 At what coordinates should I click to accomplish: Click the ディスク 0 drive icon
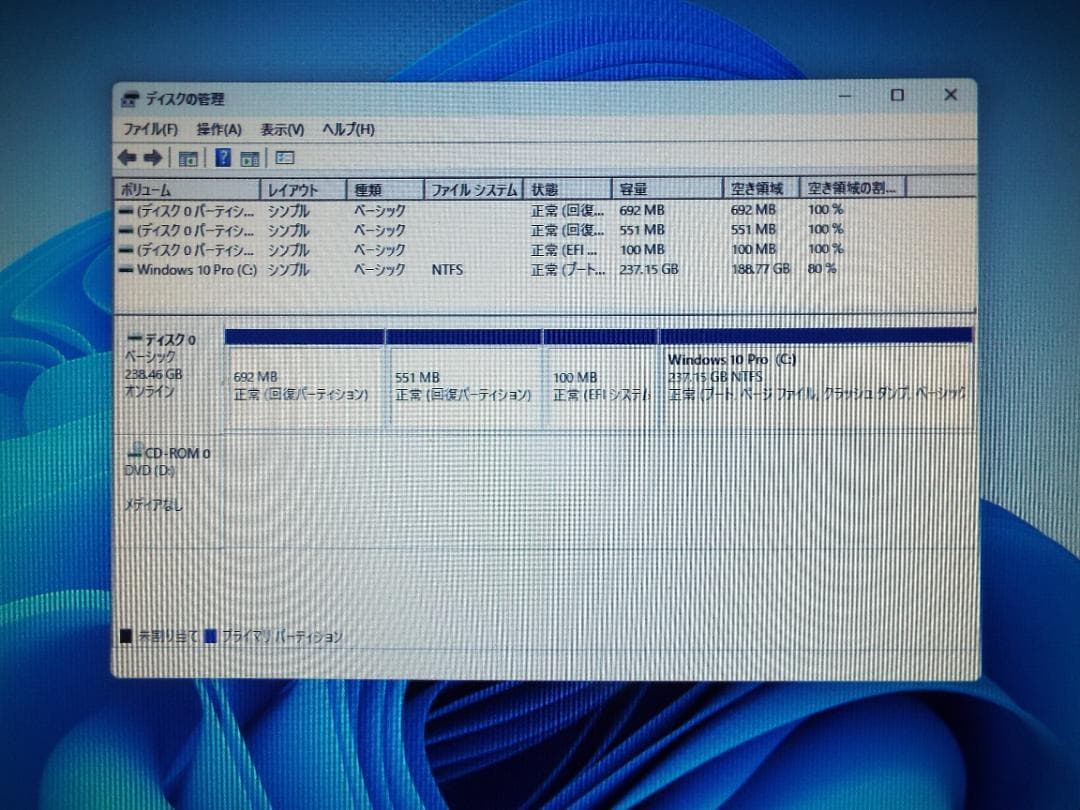[x=135, y=339]
